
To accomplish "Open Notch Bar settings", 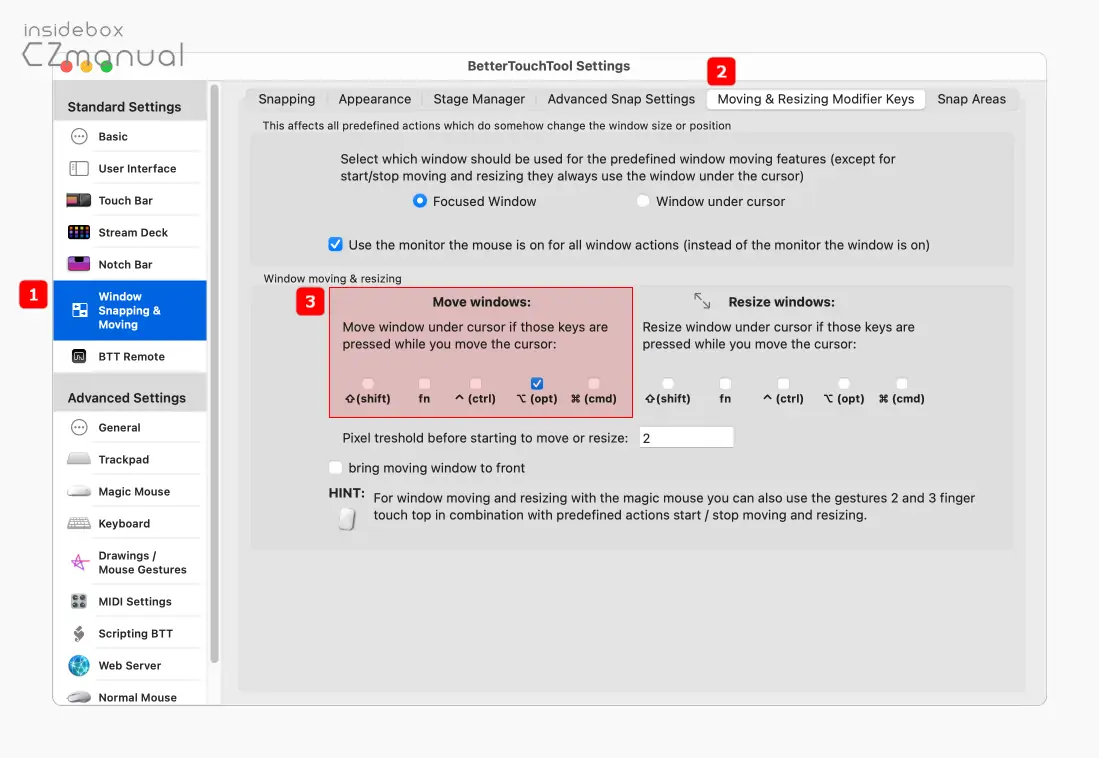I will pos(130,264).
